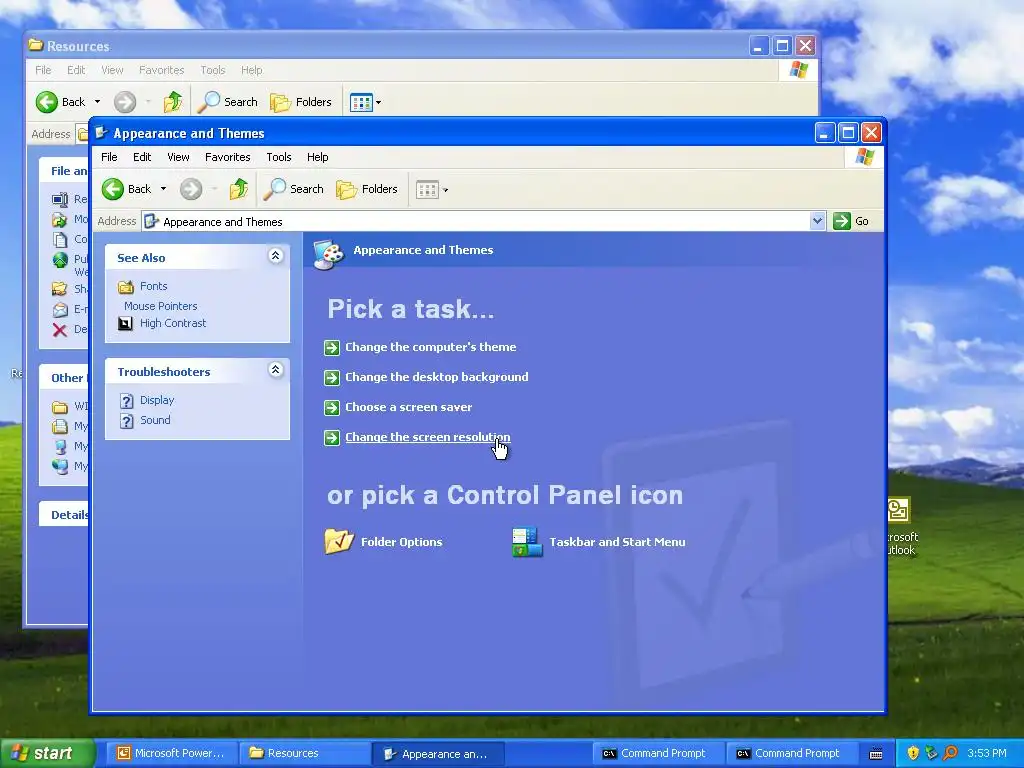The height and width of the screenshot is (768, 1024).
Task: Open Taskbar and Start Menu control panel icon
Action: click(527, 542)
